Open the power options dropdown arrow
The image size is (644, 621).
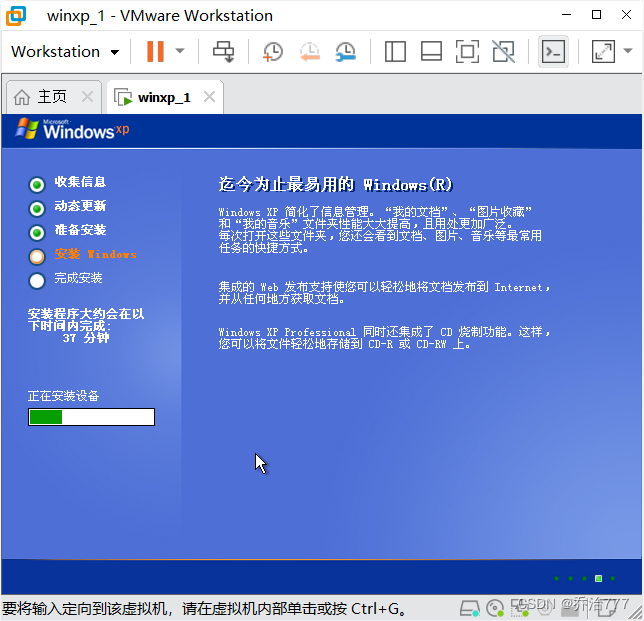[x=180, y=51]
